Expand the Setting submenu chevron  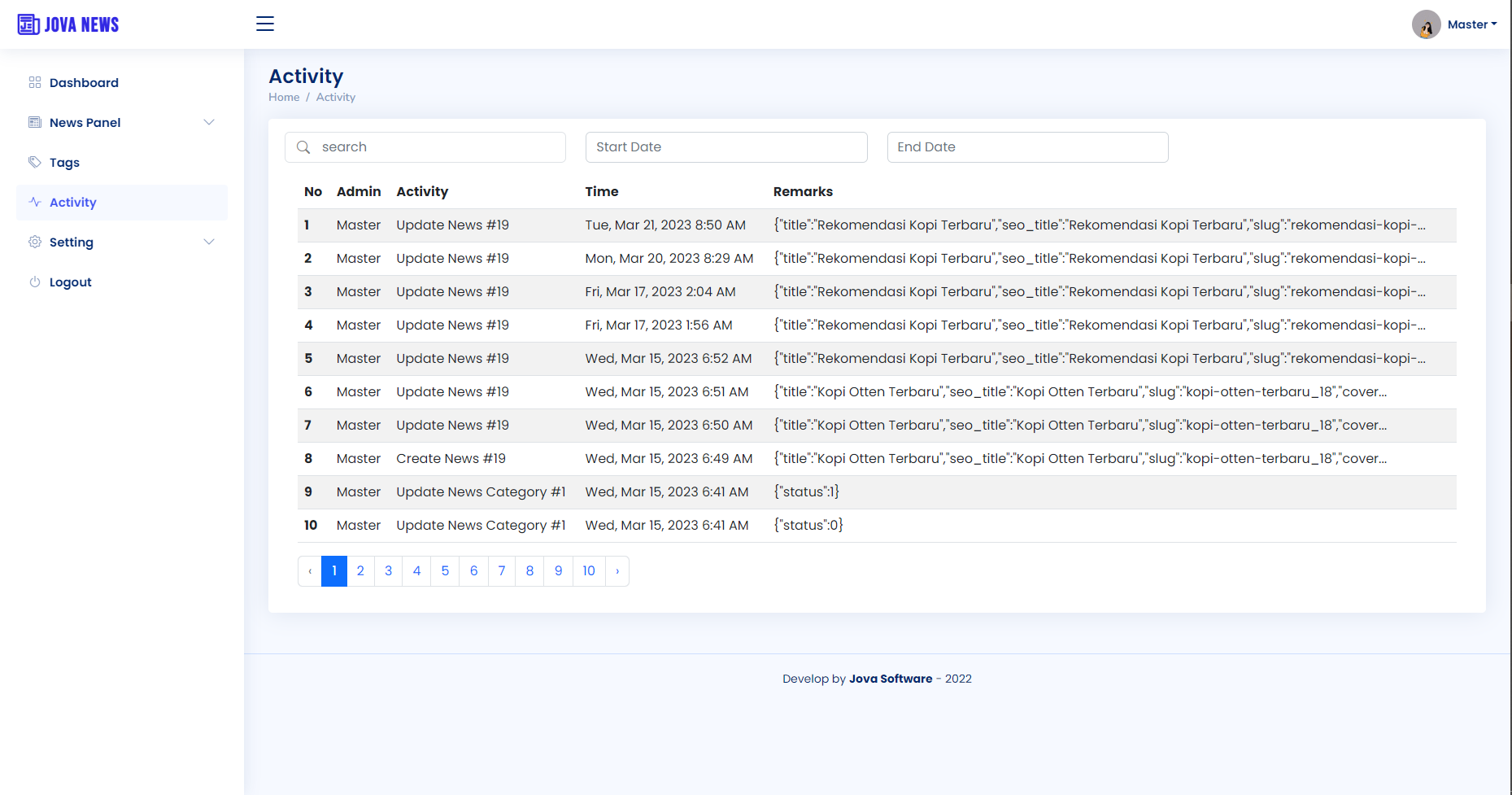coord(209,242)
